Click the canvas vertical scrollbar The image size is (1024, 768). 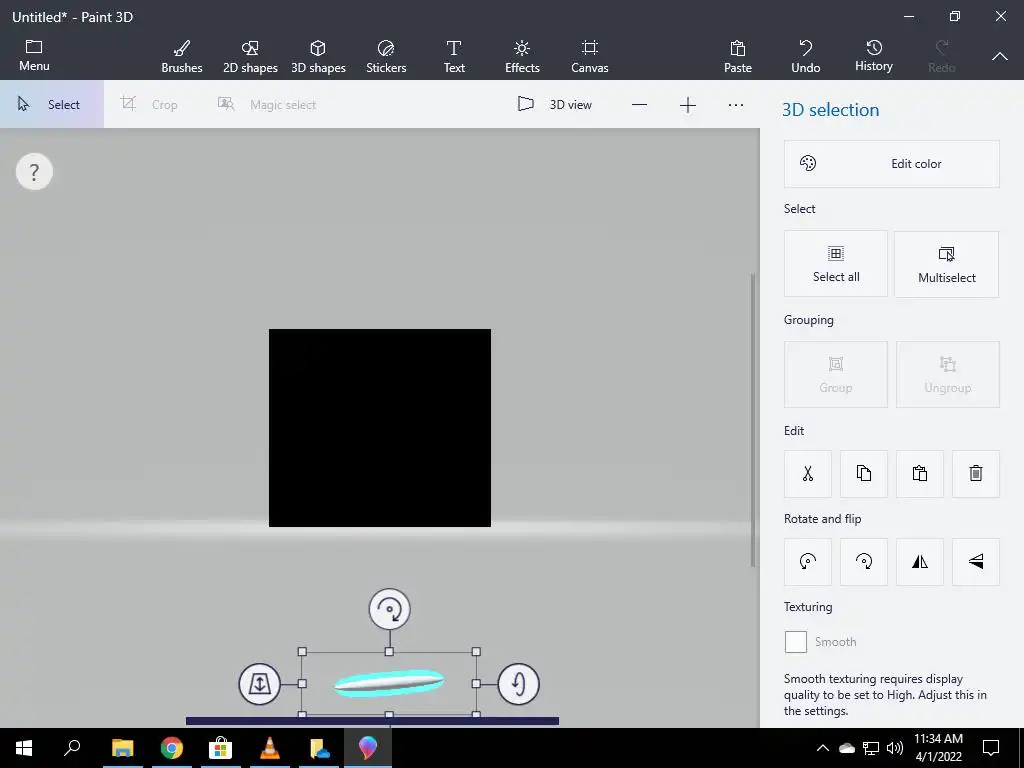(x=753, y=420)
